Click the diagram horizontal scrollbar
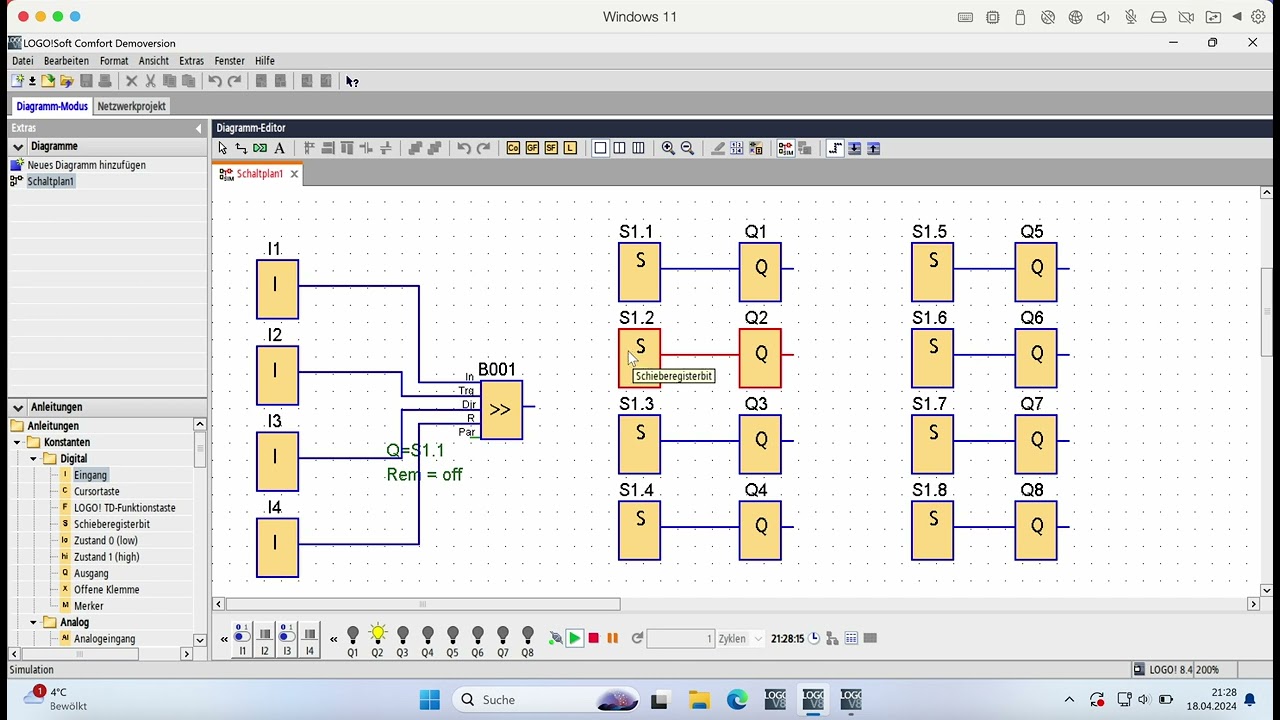 pos(422,604)
